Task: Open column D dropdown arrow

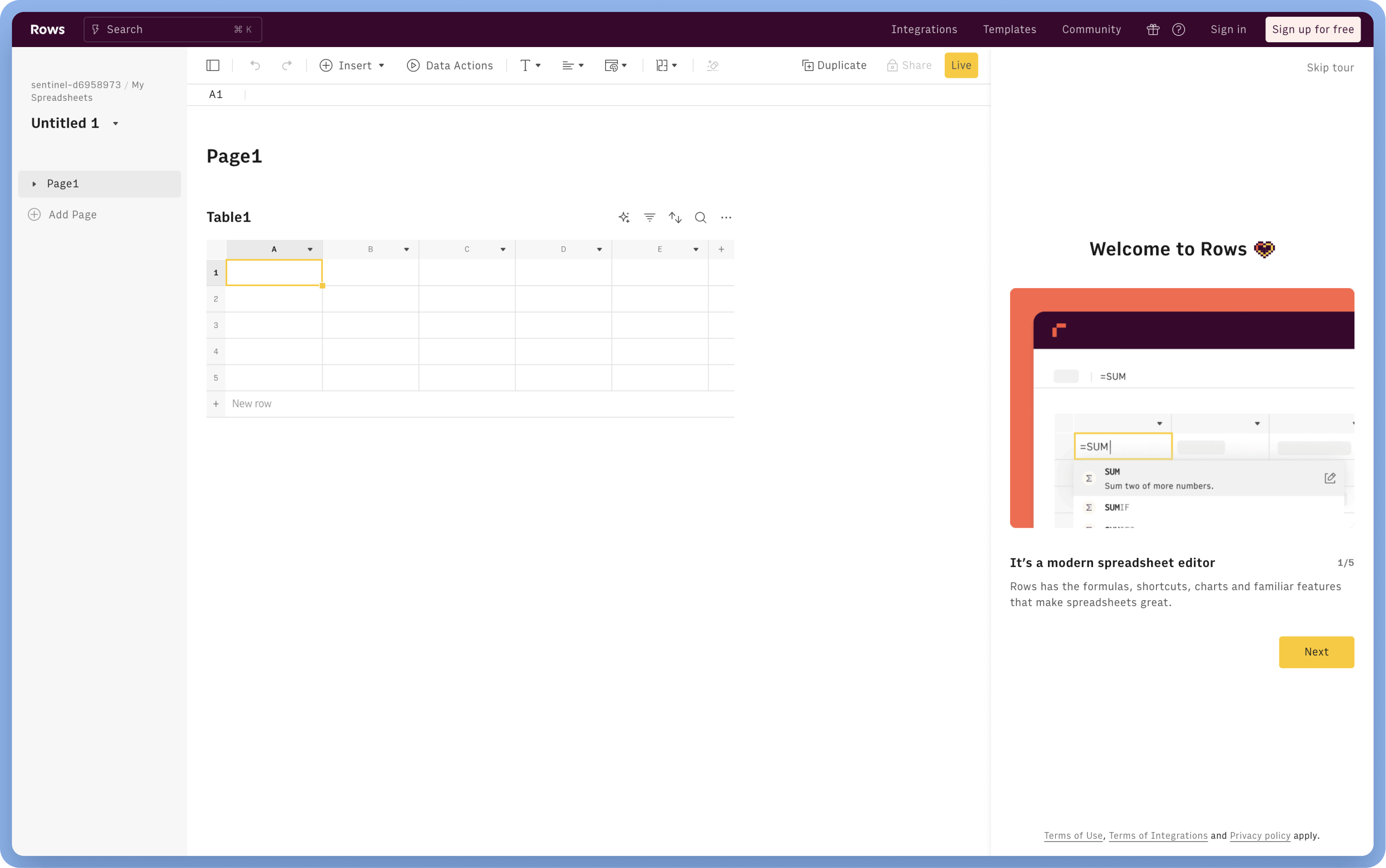Action: (599, 249)
